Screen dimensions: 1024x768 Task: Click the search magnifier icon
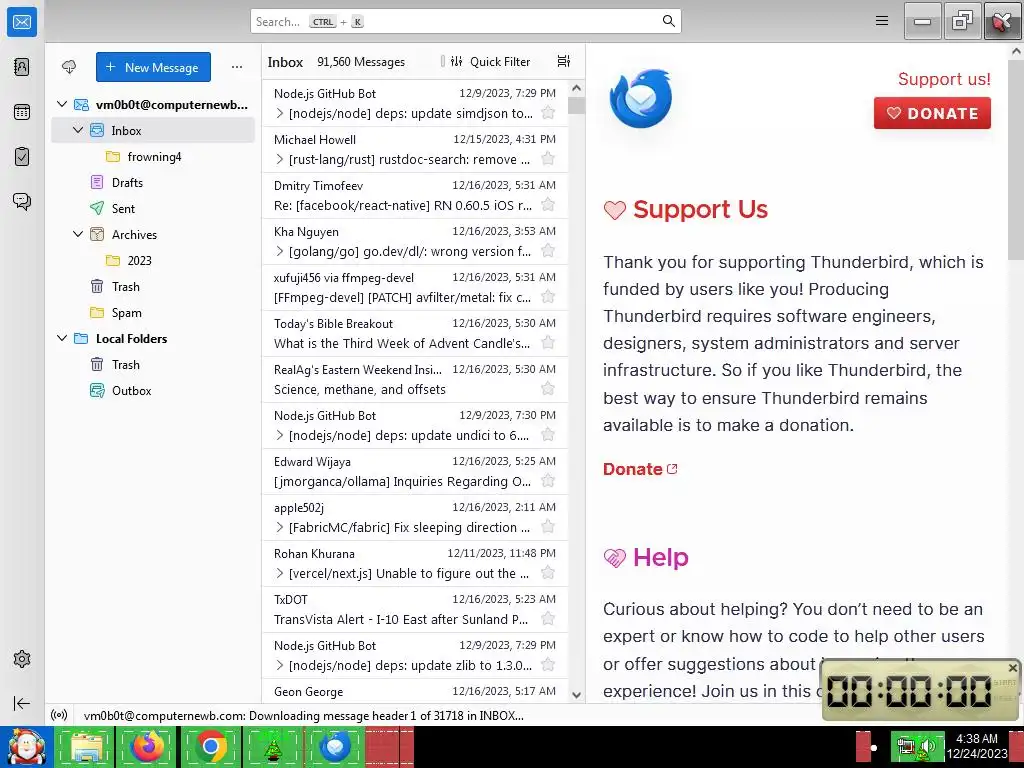669,21
